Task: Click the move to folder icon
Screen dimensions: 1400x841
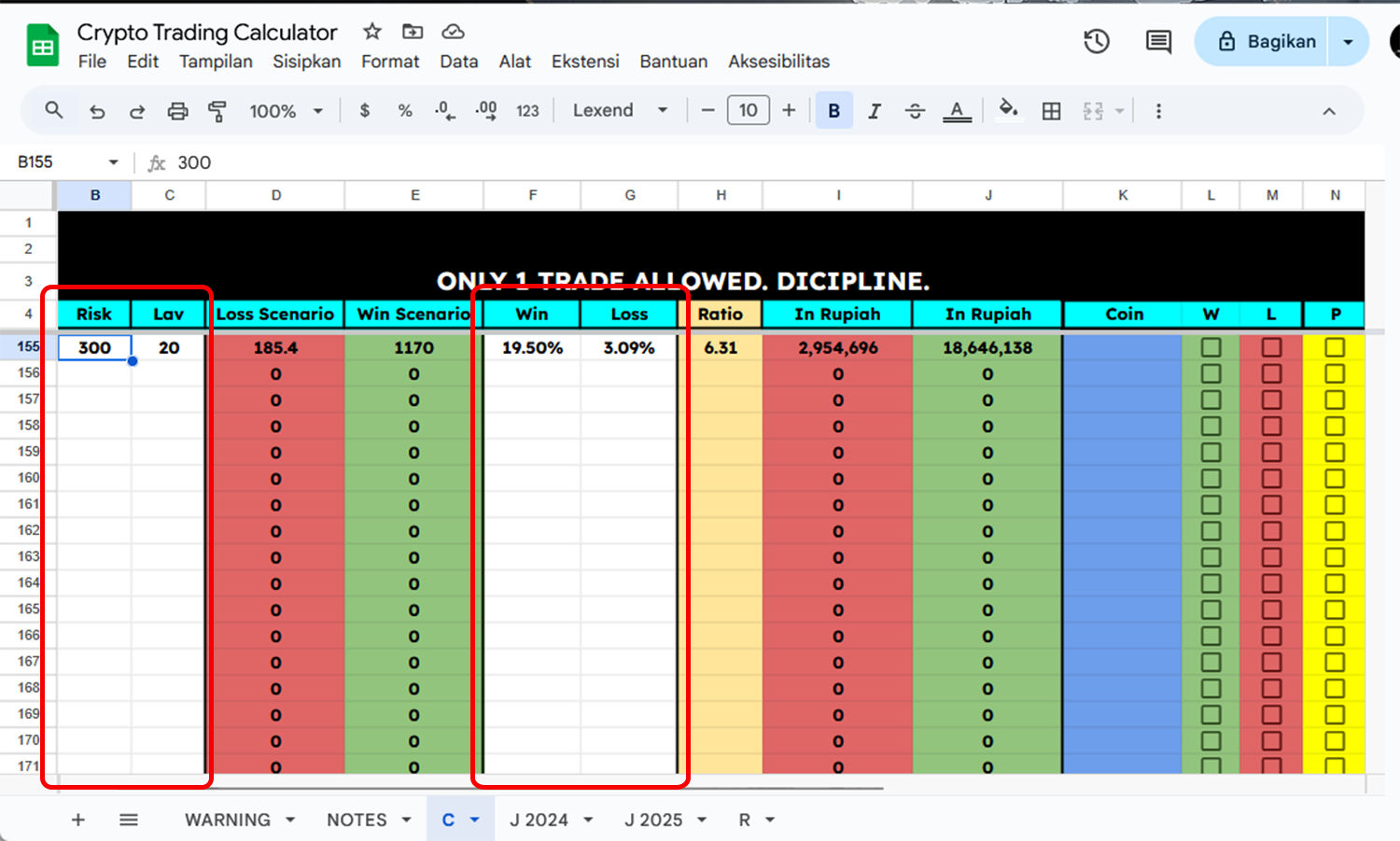Action: click(x=413, y=32)
